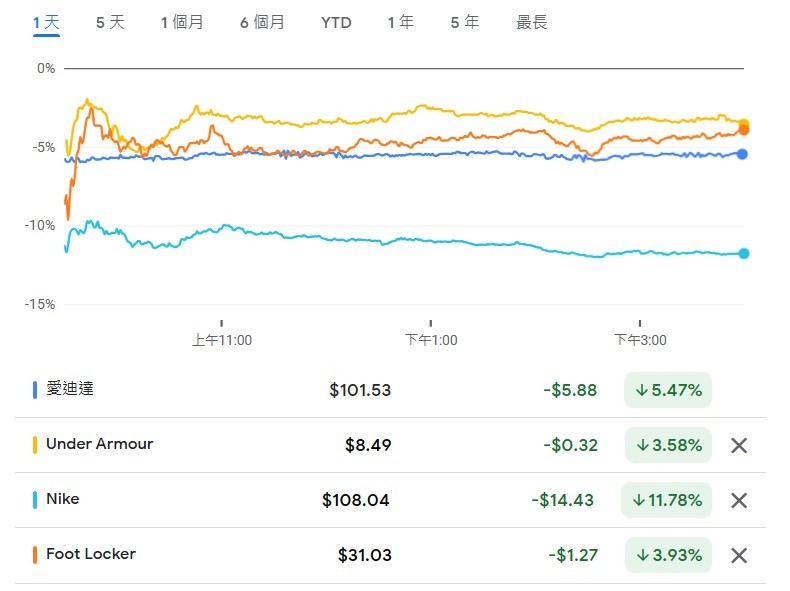Image resolution: width=790 pixels, height=591 pixels.
Task: Switch to the 1 年 view
Action: [400, 22]
